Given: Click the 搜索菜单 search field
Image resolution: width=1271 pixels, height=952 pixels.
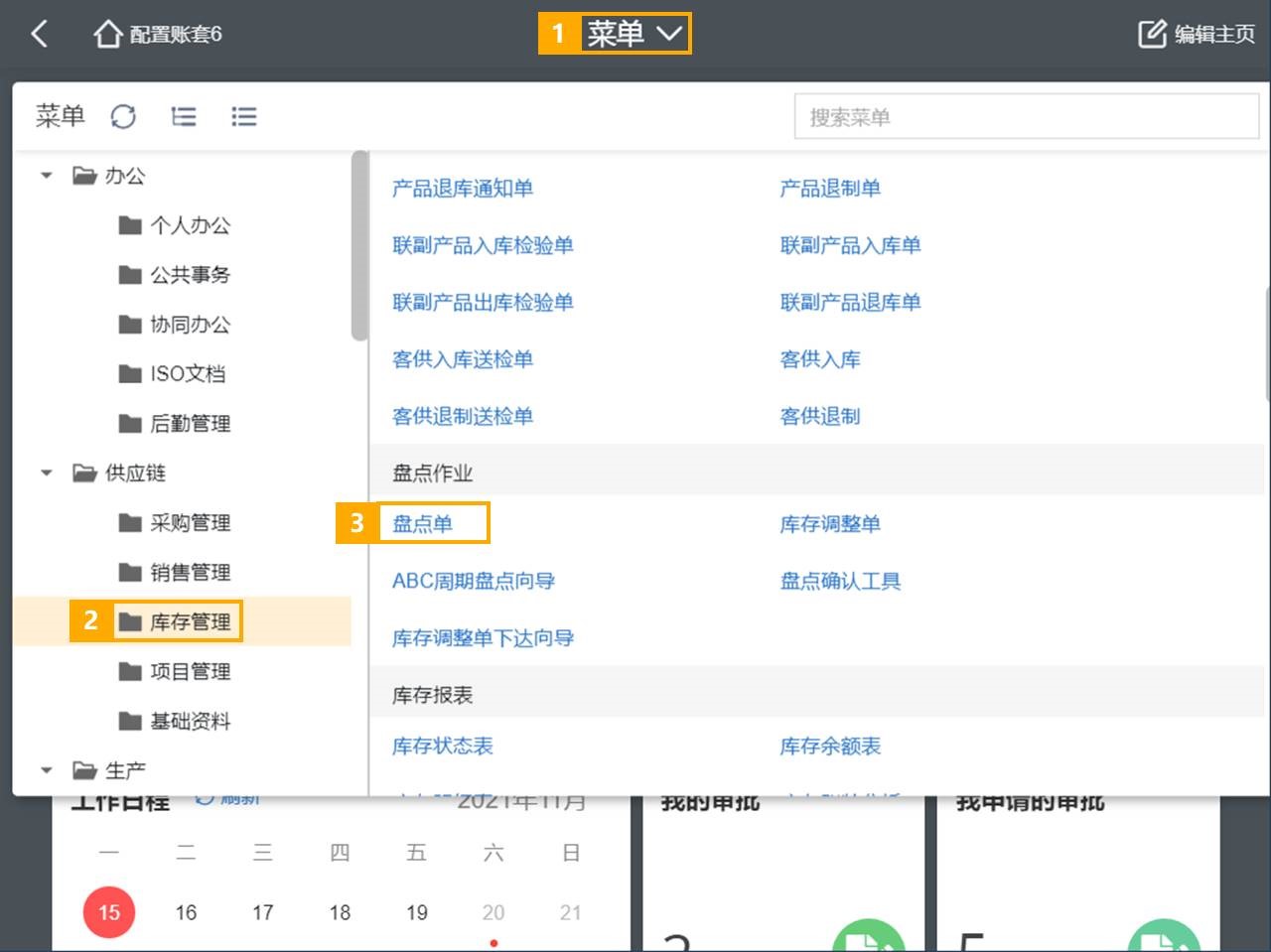Looking at the screenshot, I should [x=1027, y=117].
